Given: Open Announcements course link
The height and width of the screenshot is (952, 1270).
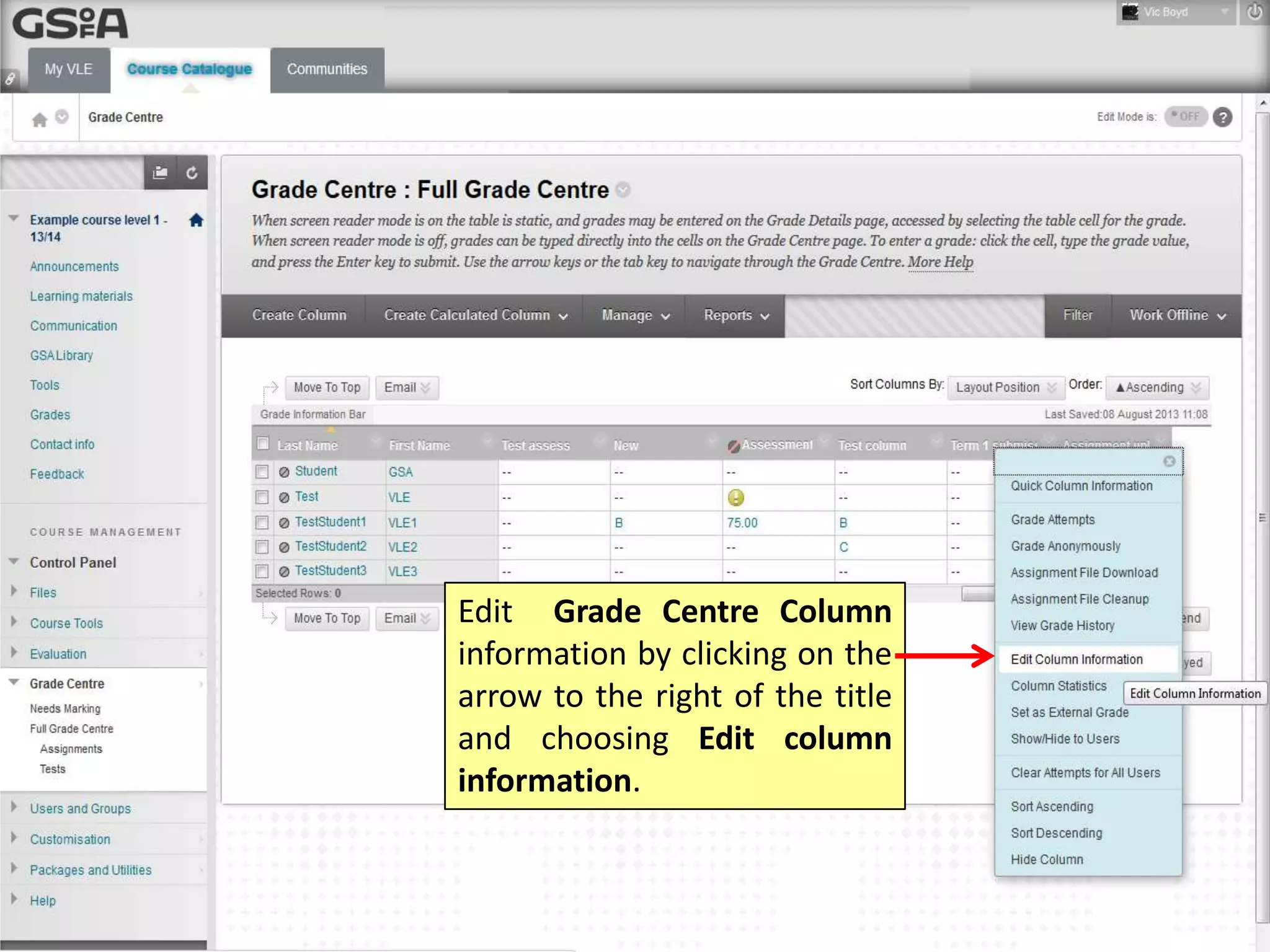Looking at the screenshot, I should 74,267.
